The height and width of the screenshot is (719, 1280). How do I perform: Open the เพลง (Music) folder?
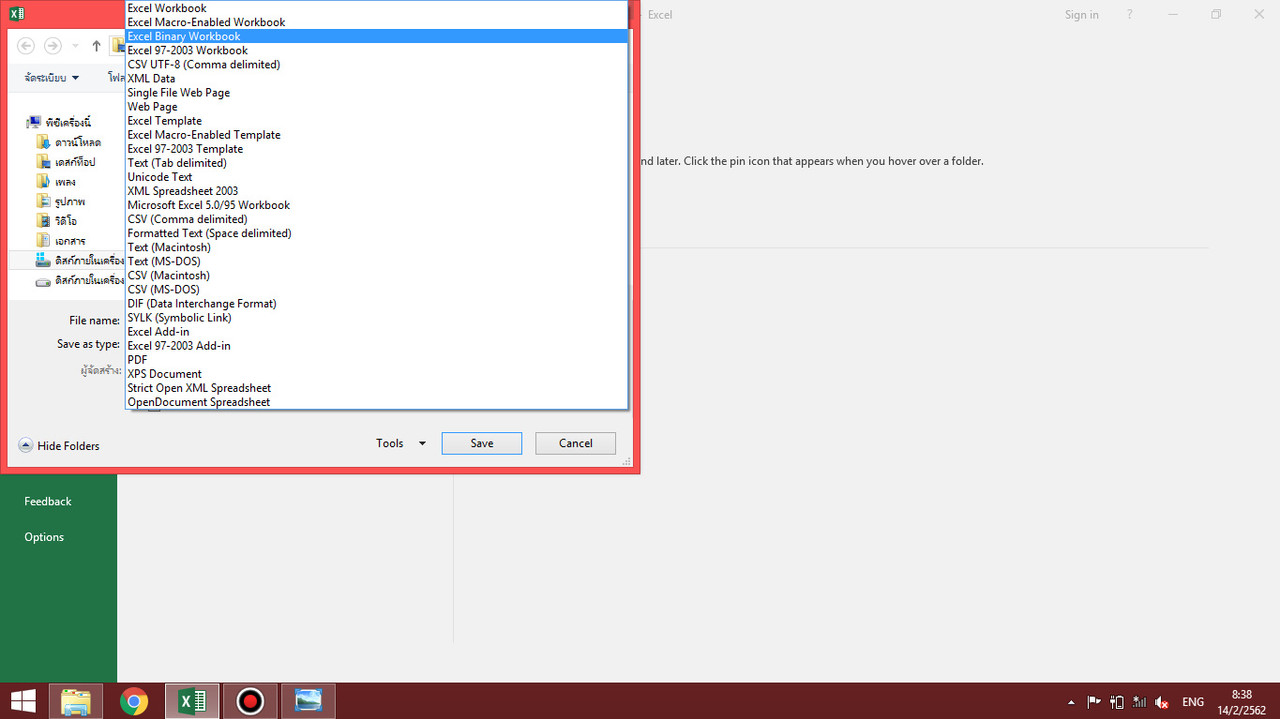tap(56, 182)
